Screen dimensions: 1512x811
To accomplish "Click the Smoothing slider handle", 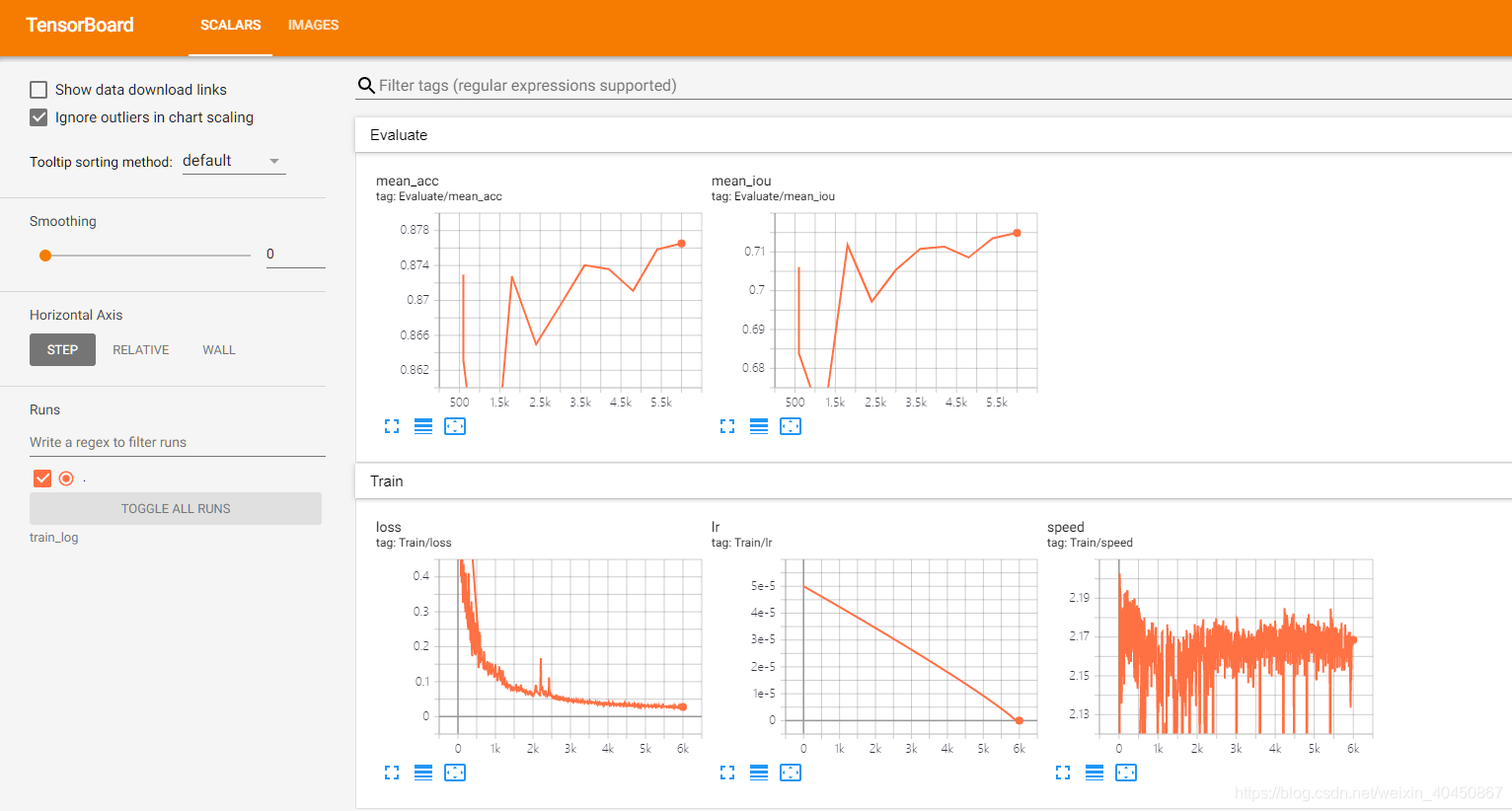I will pos(45,256).
